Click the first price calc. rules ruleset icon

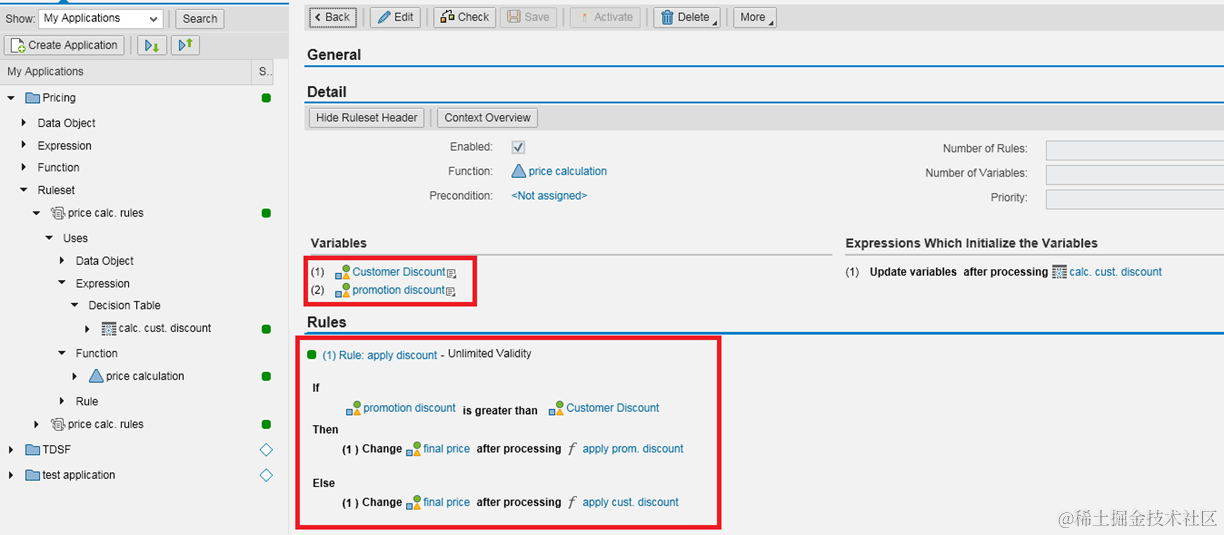point(58,213)
